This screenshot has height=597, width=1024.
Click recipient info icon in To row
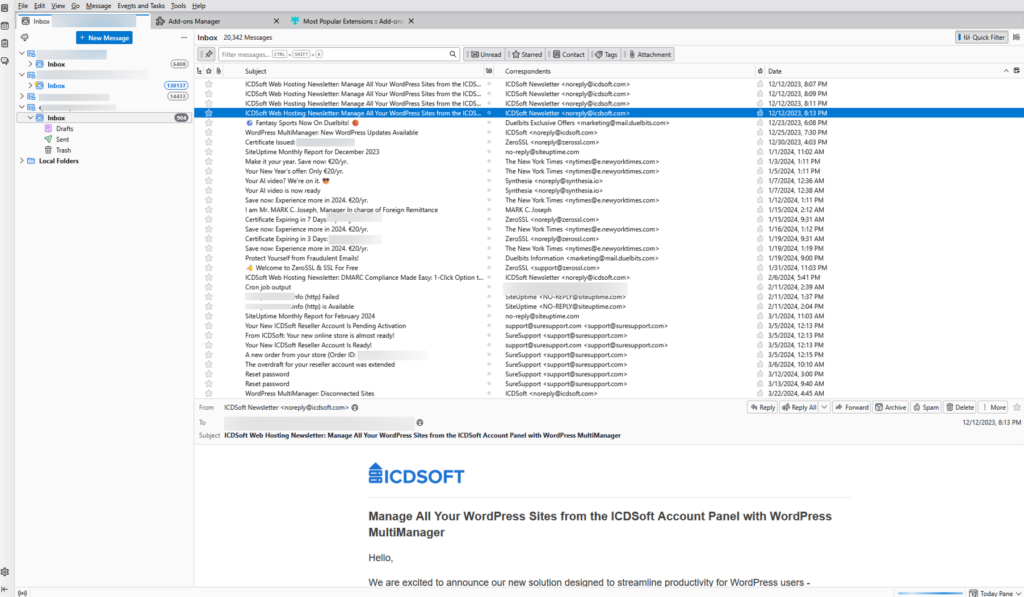[x=419, y=423]
